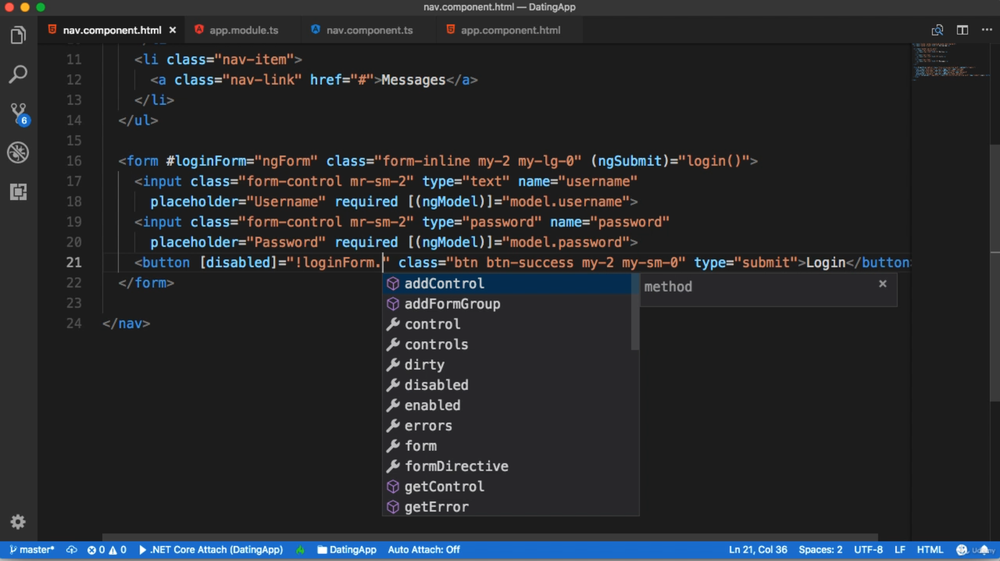Choose addFormGroup from the suggestion list

tap(507, 304)
